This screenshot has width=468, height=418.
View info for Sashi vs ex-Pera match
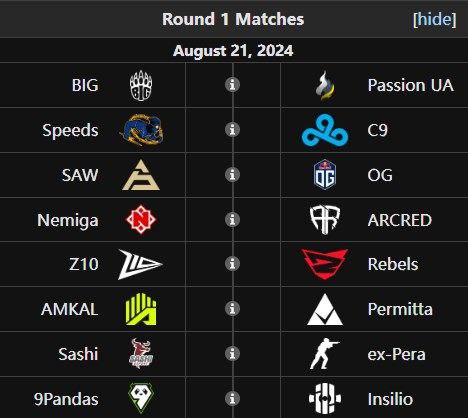pos(232,353)
